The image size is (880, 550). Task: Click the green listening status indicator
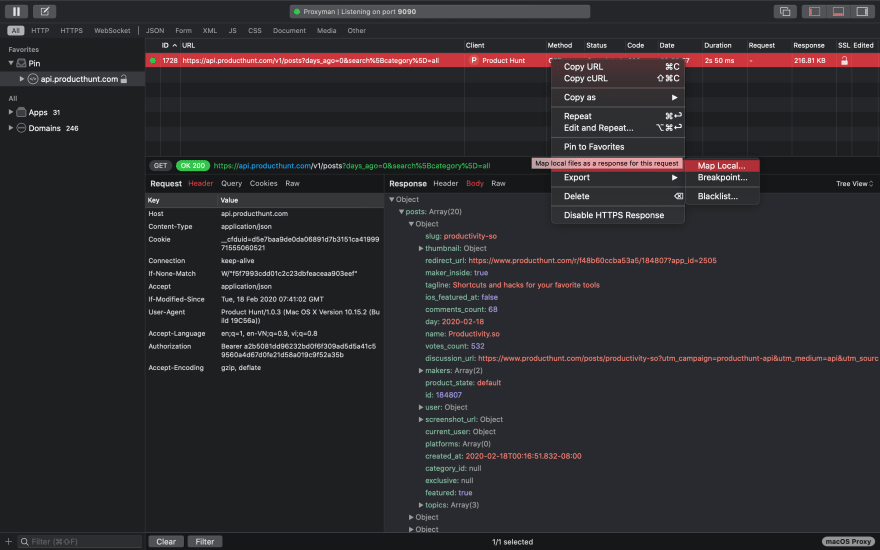click(x=297, y=11)
